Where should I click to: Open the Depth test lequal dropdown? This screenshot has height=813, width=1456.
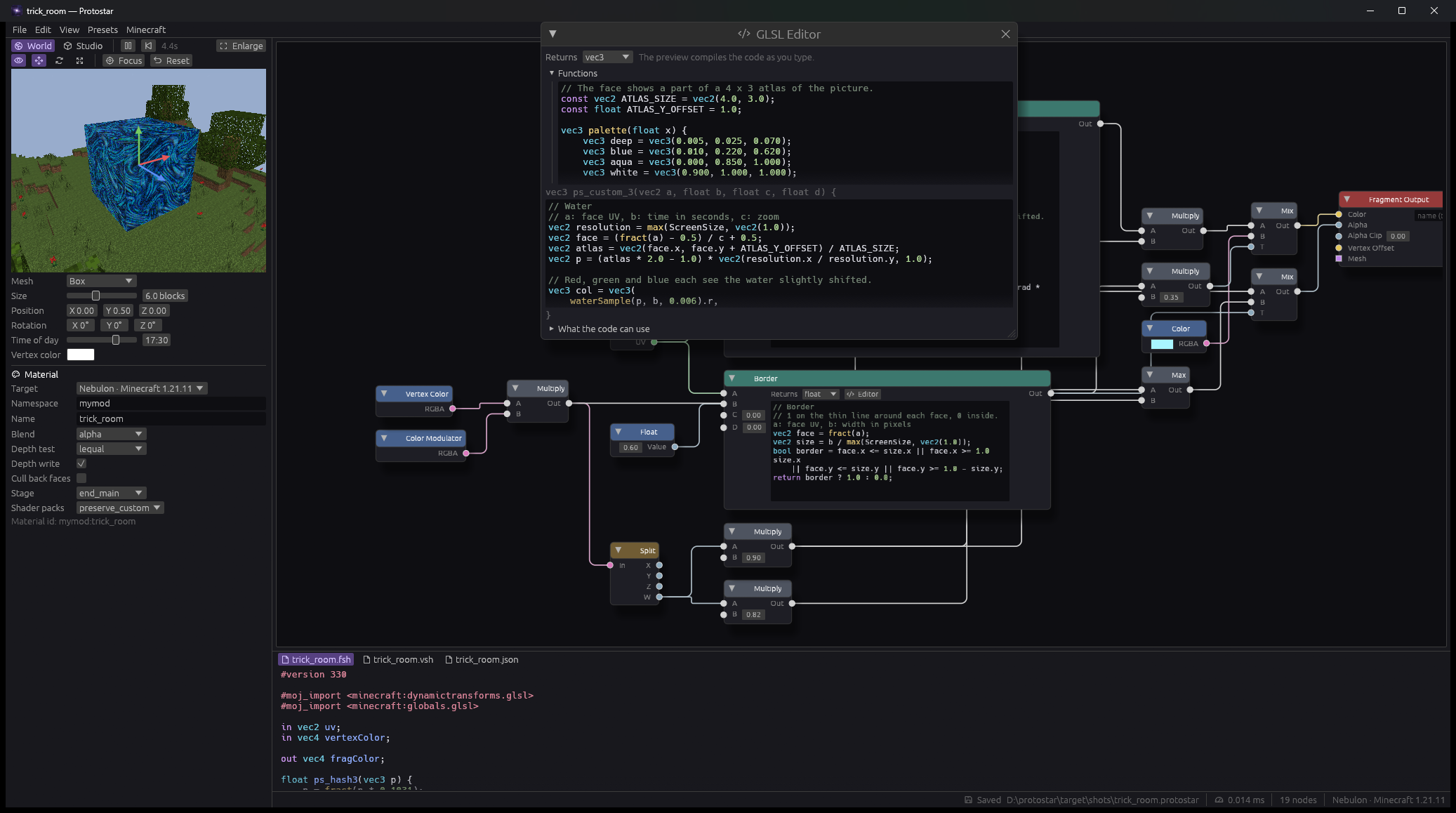pyautogui.click(x=111, y=449)
